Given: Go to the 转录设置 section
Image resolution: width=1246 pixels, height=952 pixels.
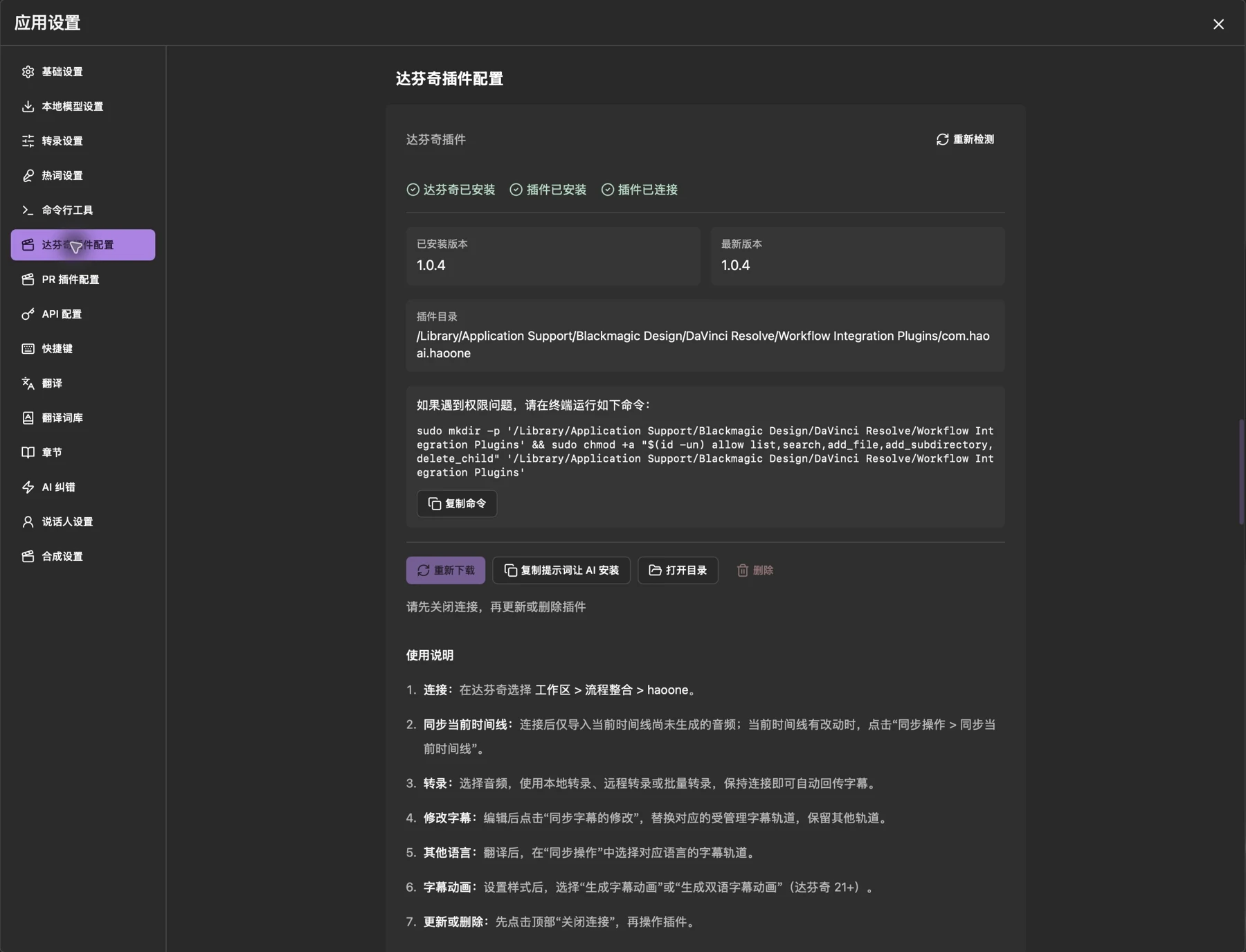Looking at the screenshot, I should [x=83, y=141].
